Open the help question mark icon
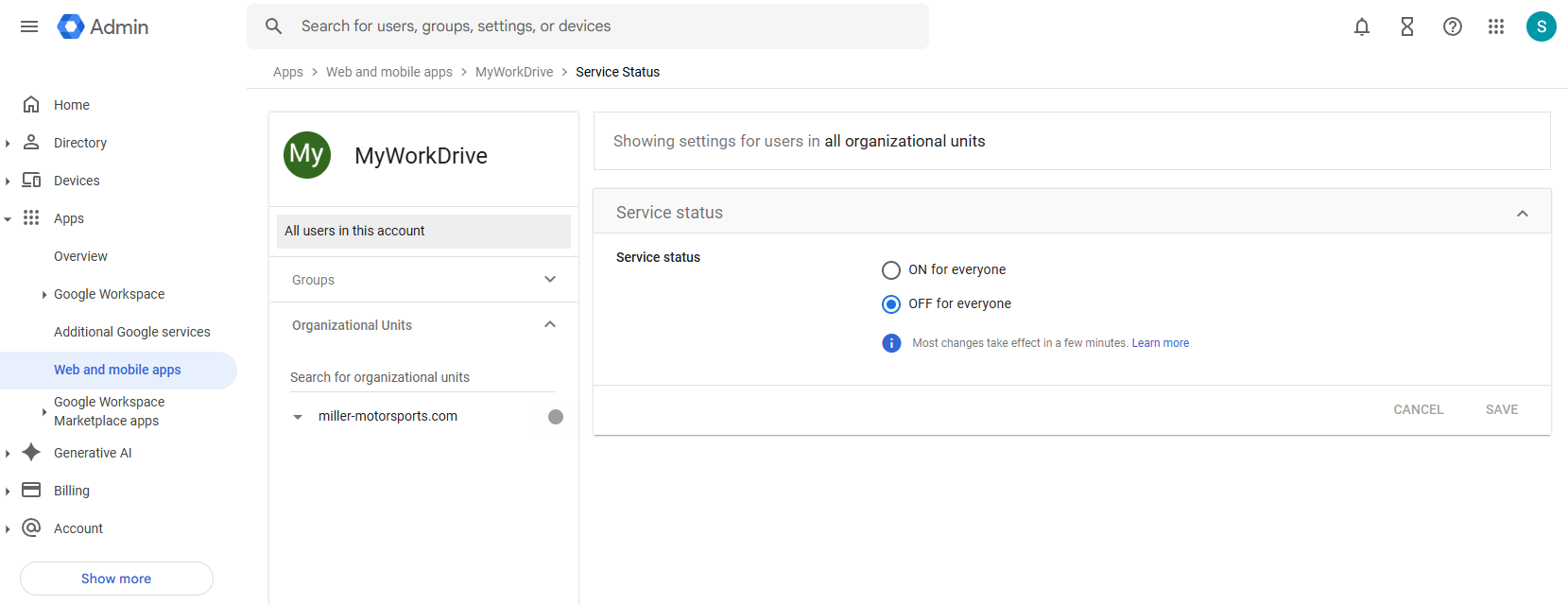 [1452, 26]
